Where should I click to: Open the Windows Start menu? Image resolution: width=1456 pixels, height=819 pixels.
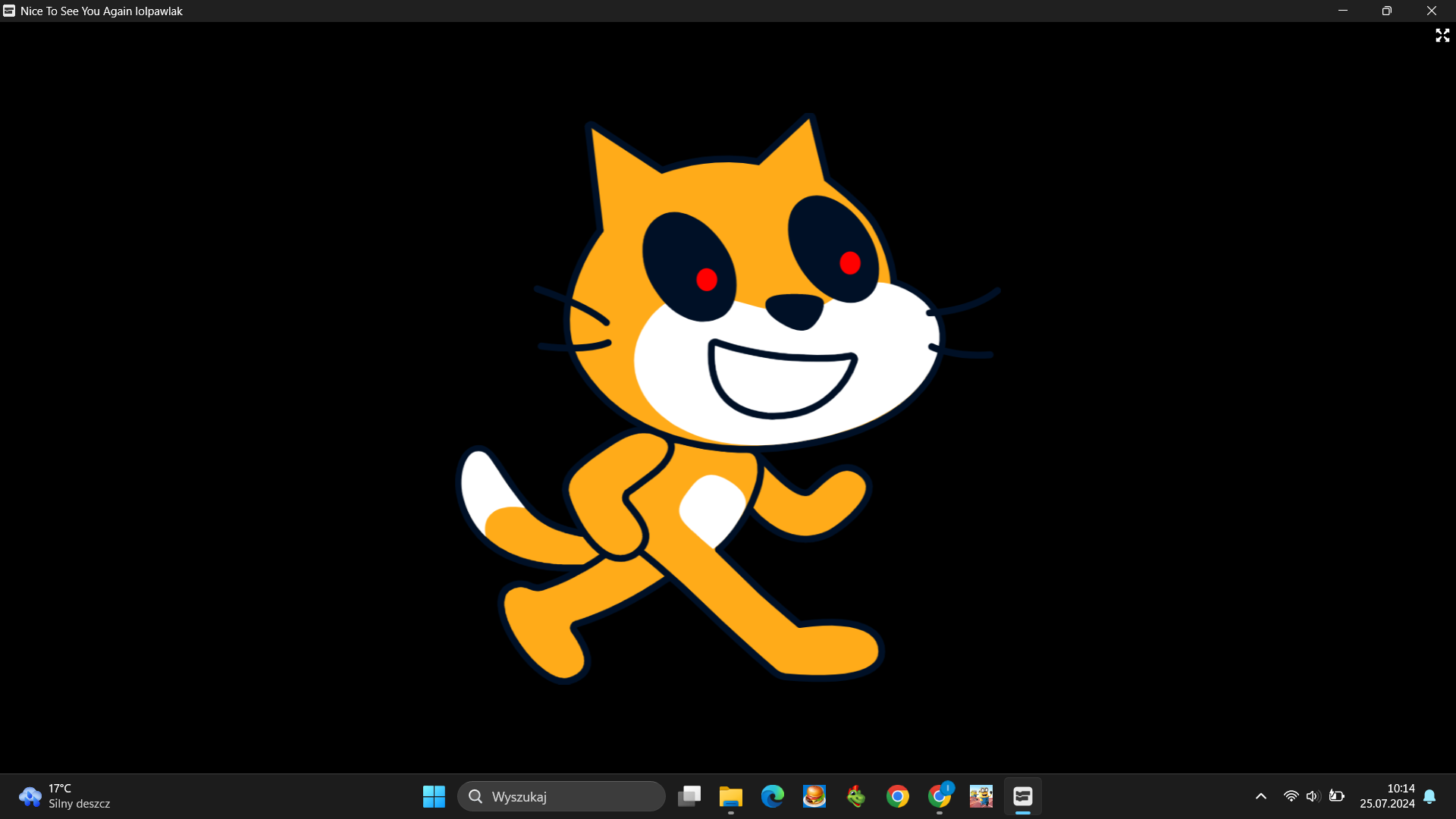pyautogui.click(x=434, y=796)
